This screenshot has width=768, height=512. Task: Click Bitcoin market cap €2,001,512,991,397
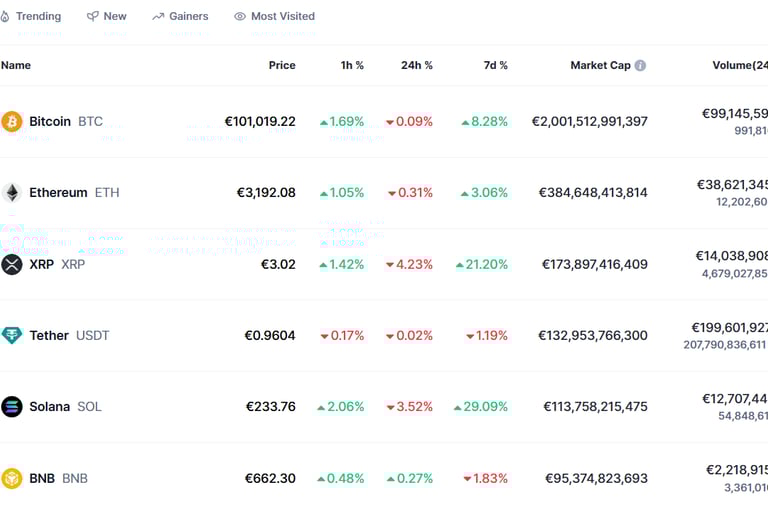click(x=590, y=122)
